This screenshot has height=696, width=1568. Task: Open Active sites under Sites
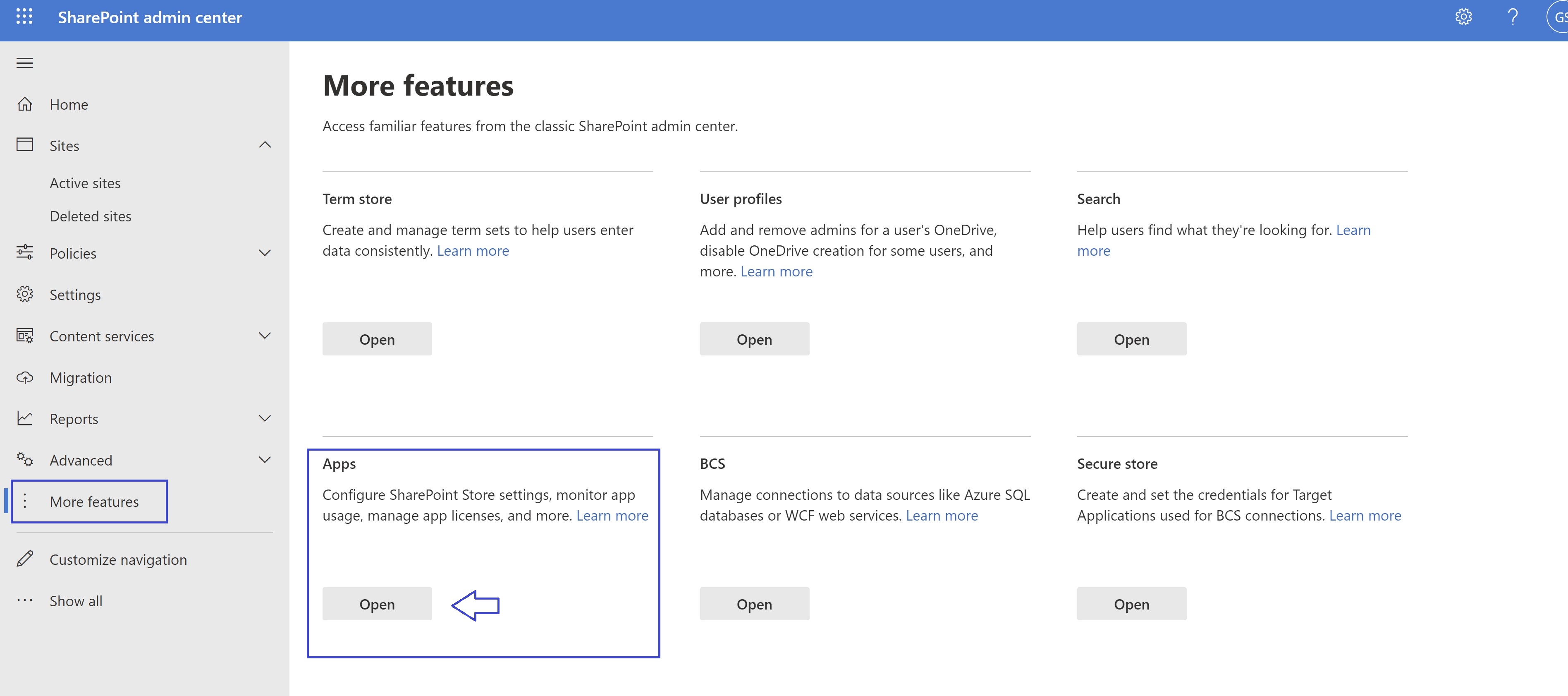pyautogui.click(x=85, y=183)
